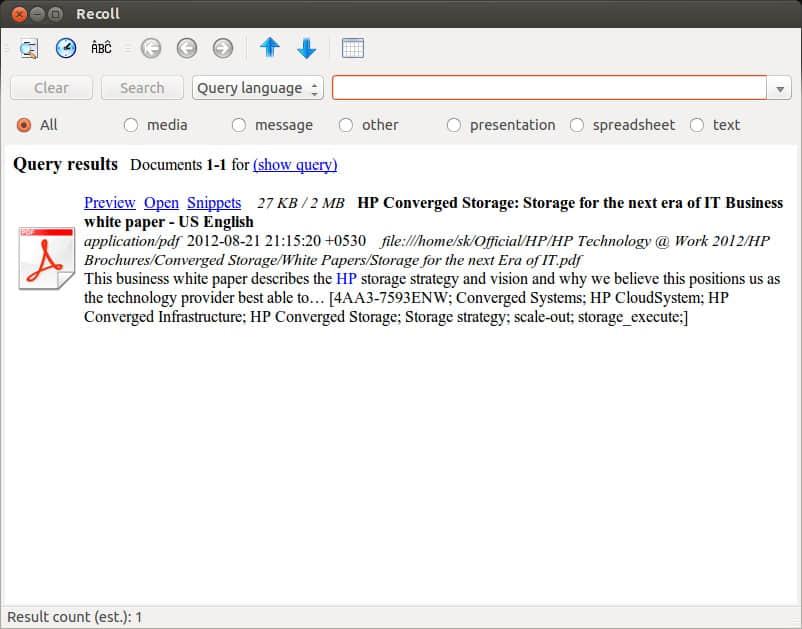Sort results with the up arrow

270,48
